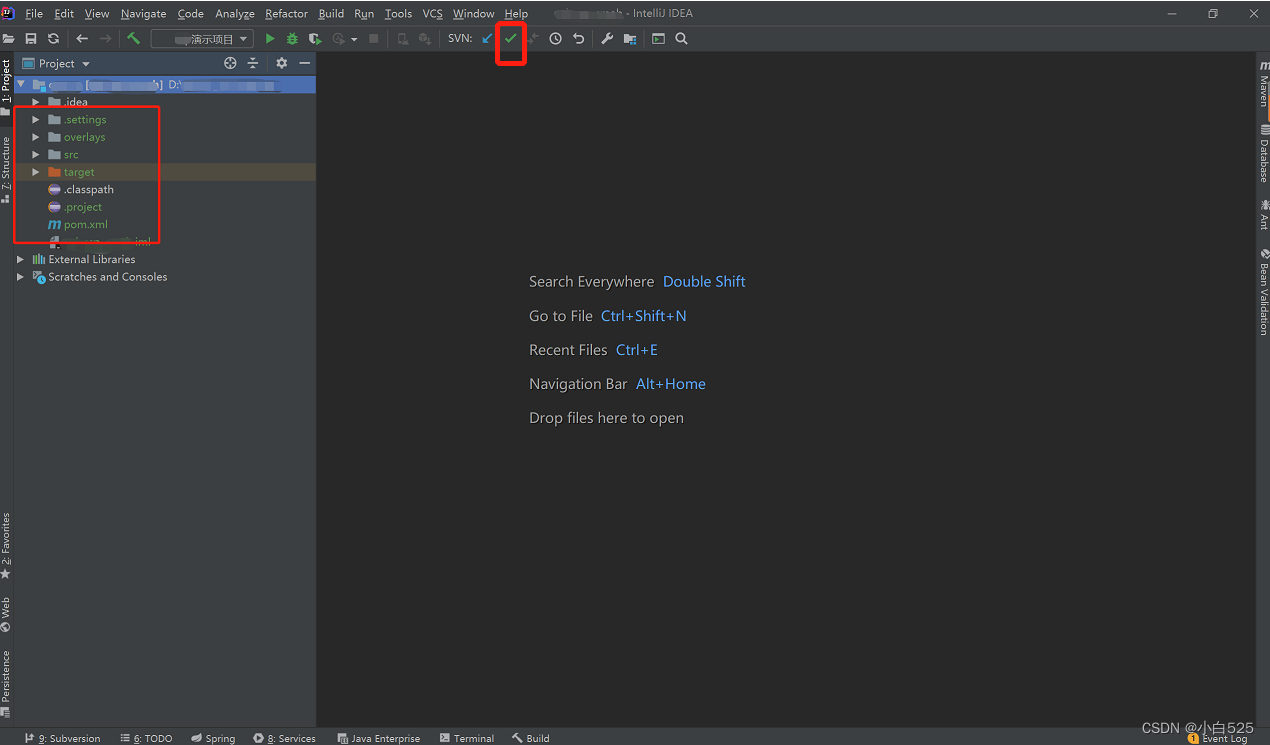Open the Bean Validation side tab

click(x=1263, y=291)
